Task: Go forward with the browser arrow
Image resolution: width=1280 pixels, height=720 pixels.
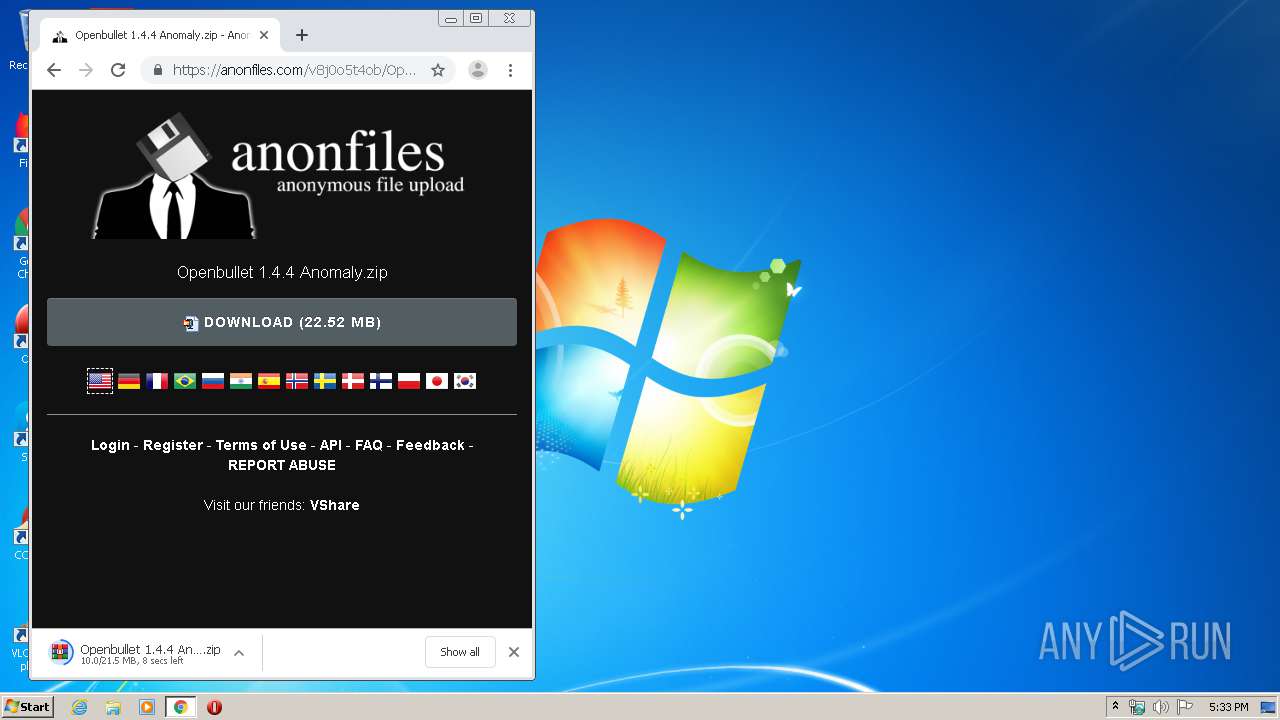Action: point(86,70)
